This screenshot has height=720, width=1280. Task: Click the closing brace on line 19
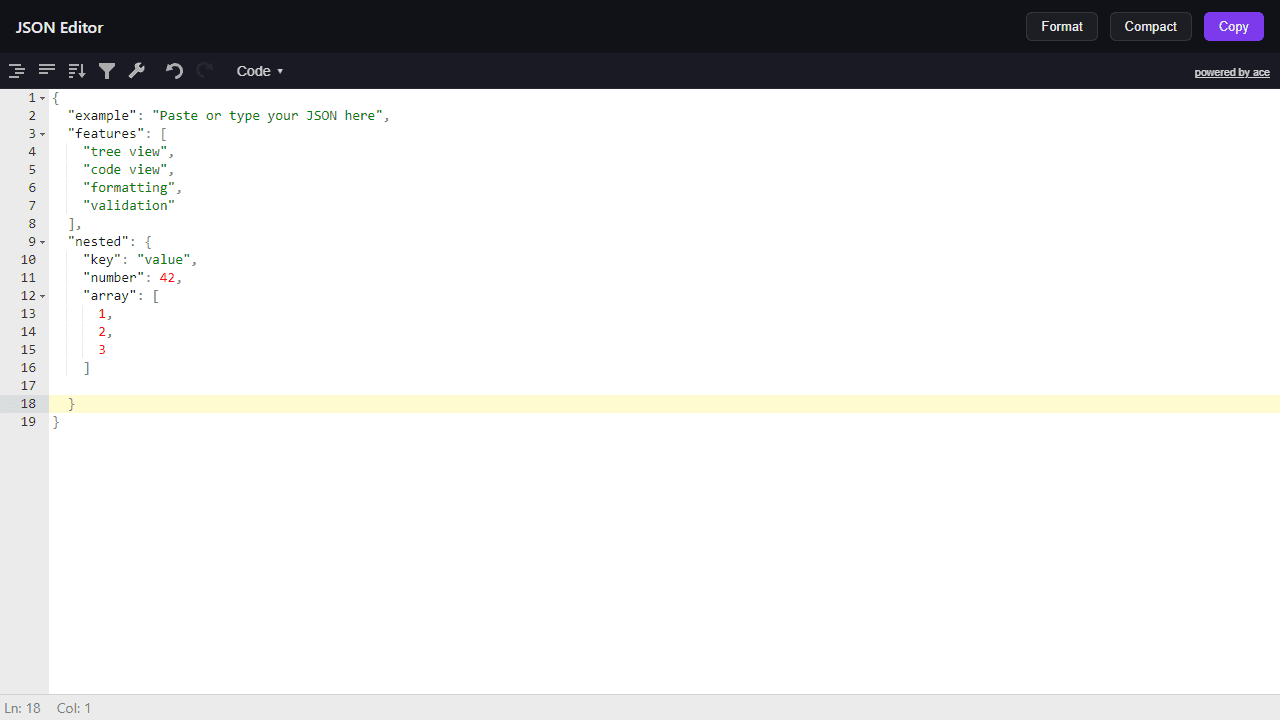56,422
